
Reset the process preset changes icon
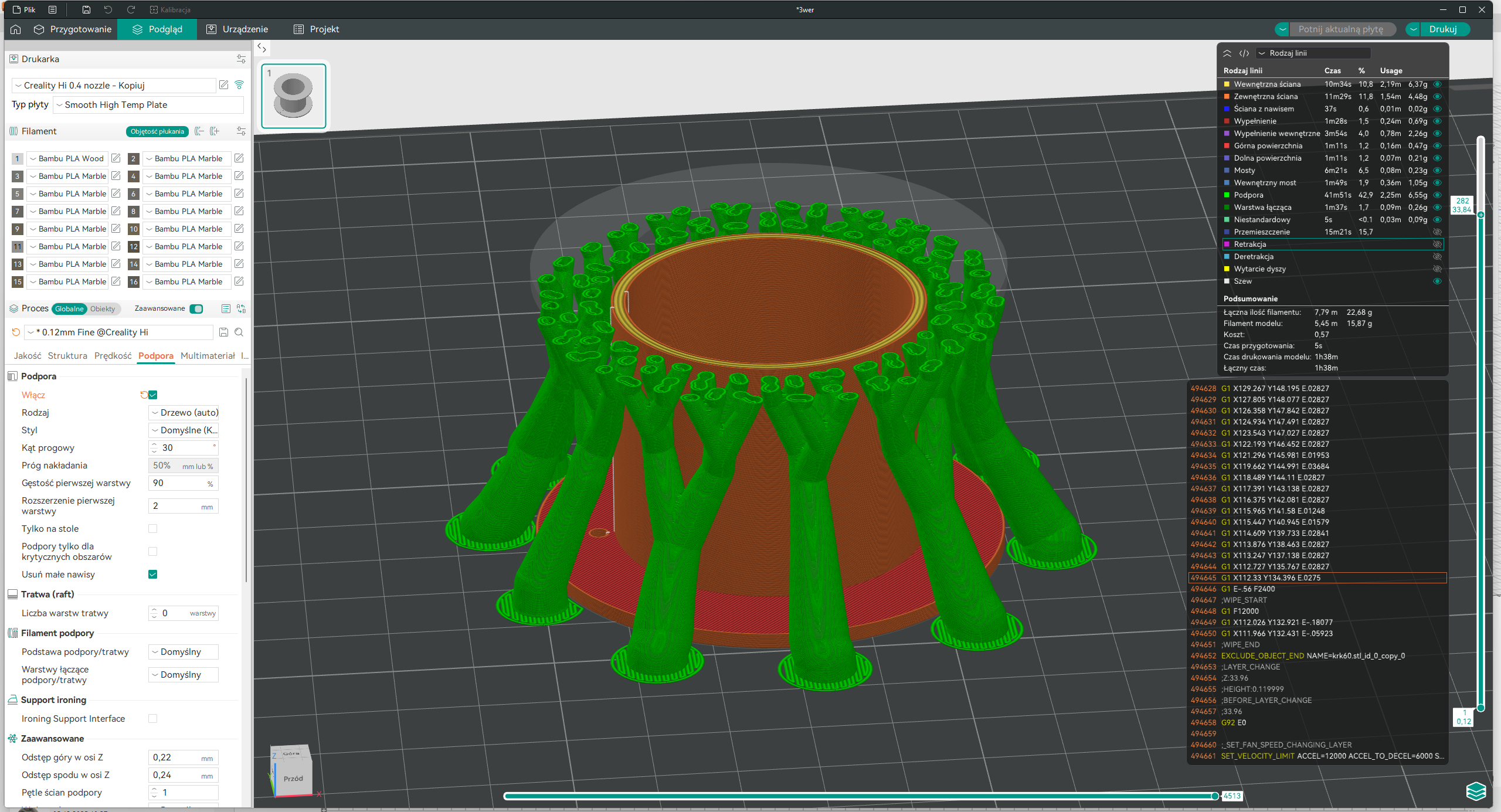16,332
